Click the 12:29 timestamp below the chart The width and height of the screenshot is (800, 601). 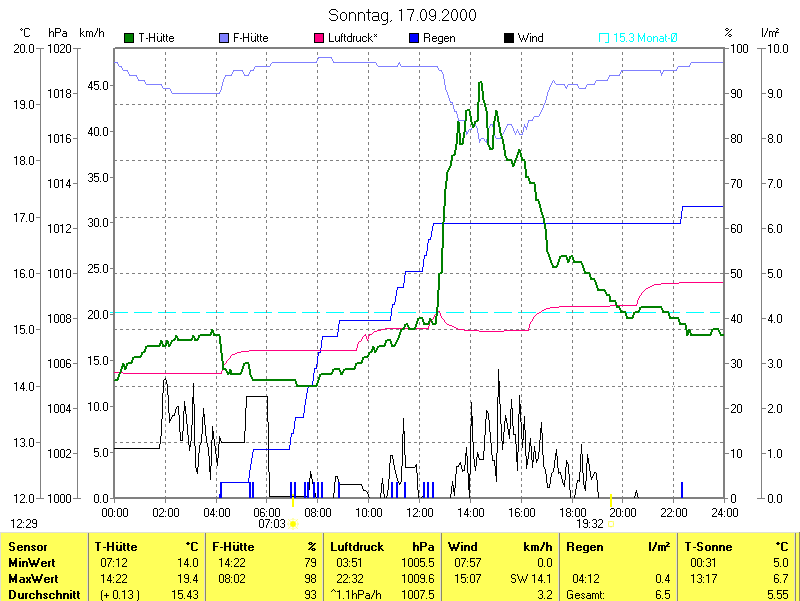coord(24,523)
